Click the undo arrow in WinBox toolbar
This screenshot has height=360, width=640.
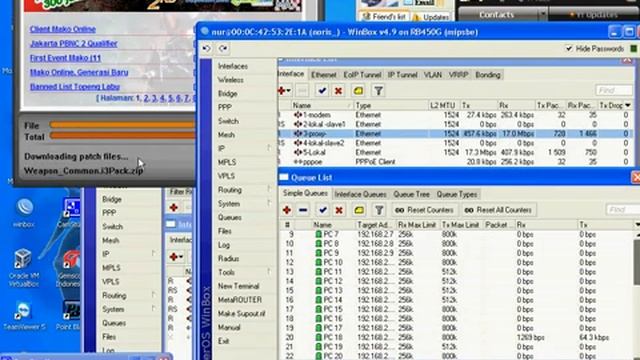pyautogui.click(x=207, y=49)
